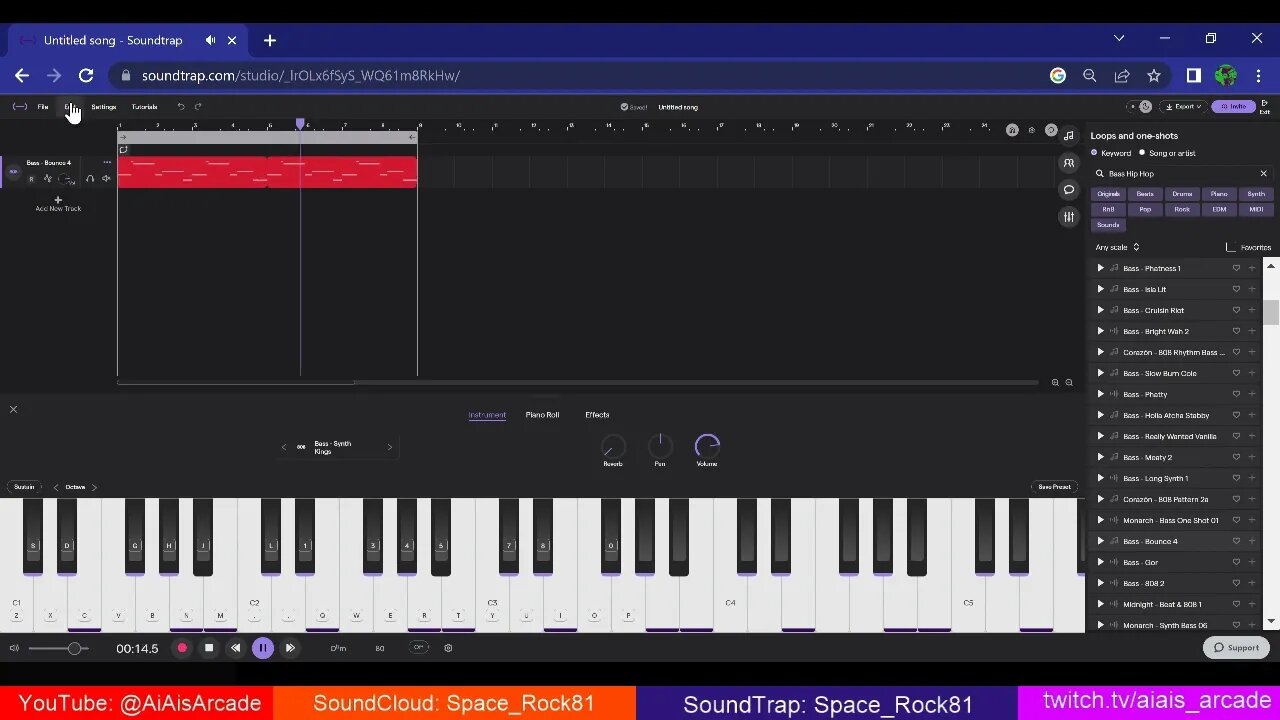Select previous instrument preset chevron
The height and width of the screenshot is (720, 1280).
(284, 447)
